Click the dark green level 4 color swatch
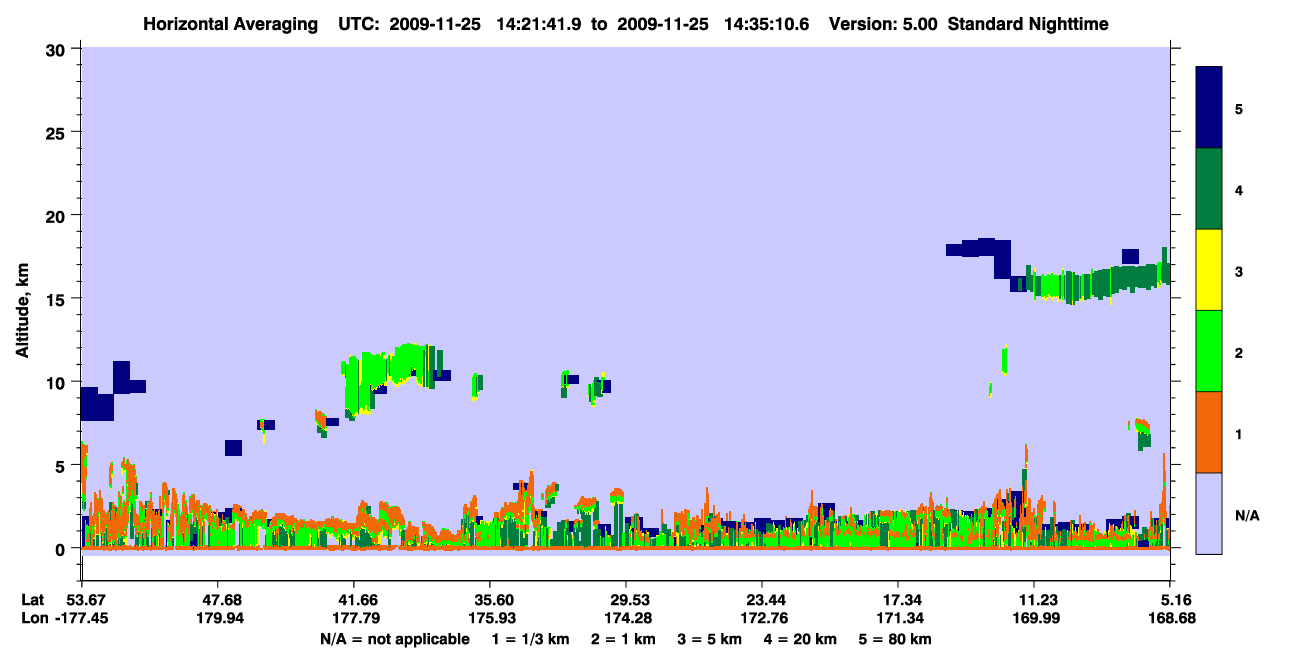This screenshot has width=1300, height=667. pos(1209,189)
